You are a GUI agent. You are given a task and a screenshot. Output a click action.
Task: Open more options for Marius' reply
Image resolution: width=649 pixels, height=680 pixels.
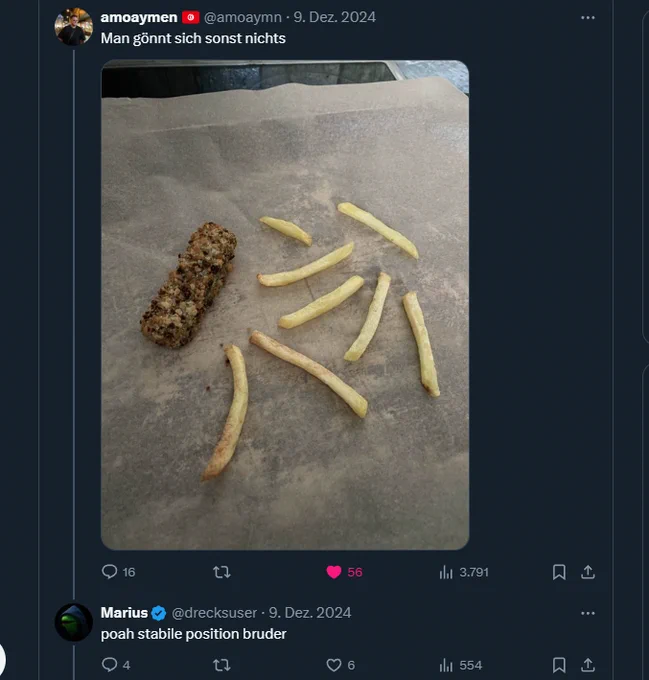pos(587,613)
